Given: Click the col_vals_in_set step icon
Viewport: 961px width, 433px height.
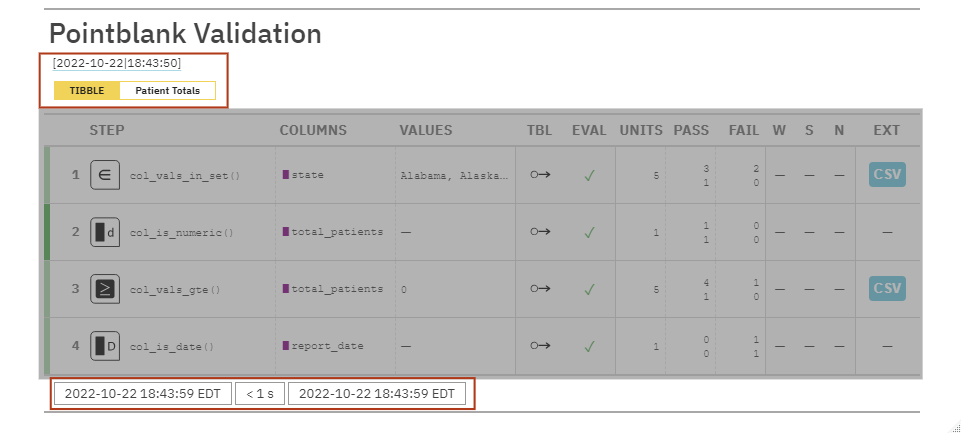Looking at the screenshot, I should 104,175.
